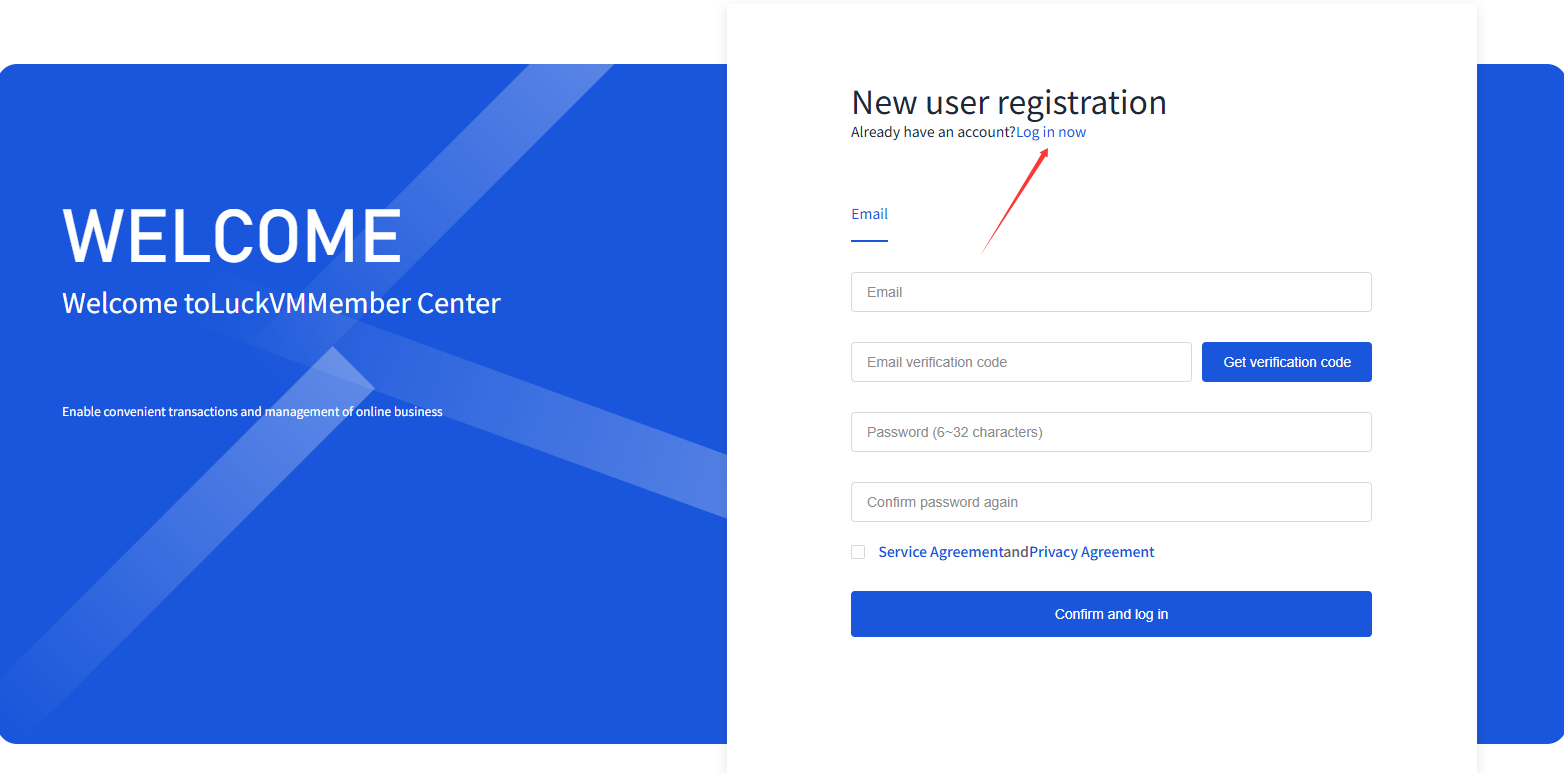
Task: Click the Confirm password again field
Action: (x=1111, y=502)
